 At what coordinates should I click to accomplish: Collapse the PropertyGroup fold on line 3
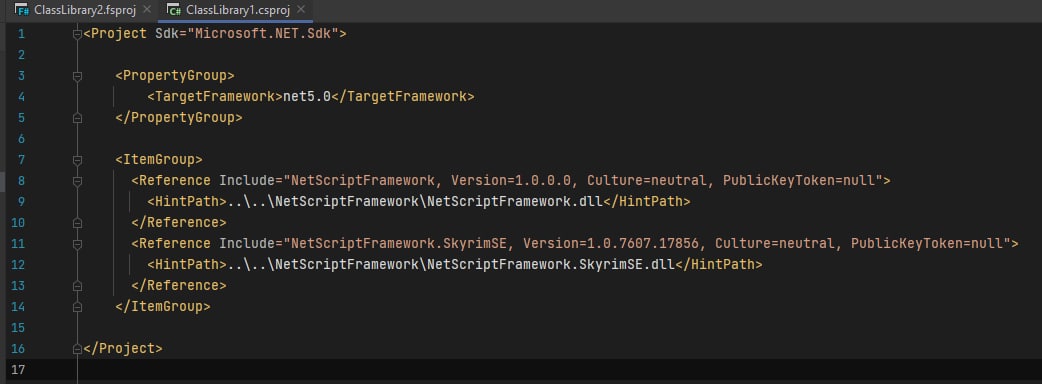77,76
